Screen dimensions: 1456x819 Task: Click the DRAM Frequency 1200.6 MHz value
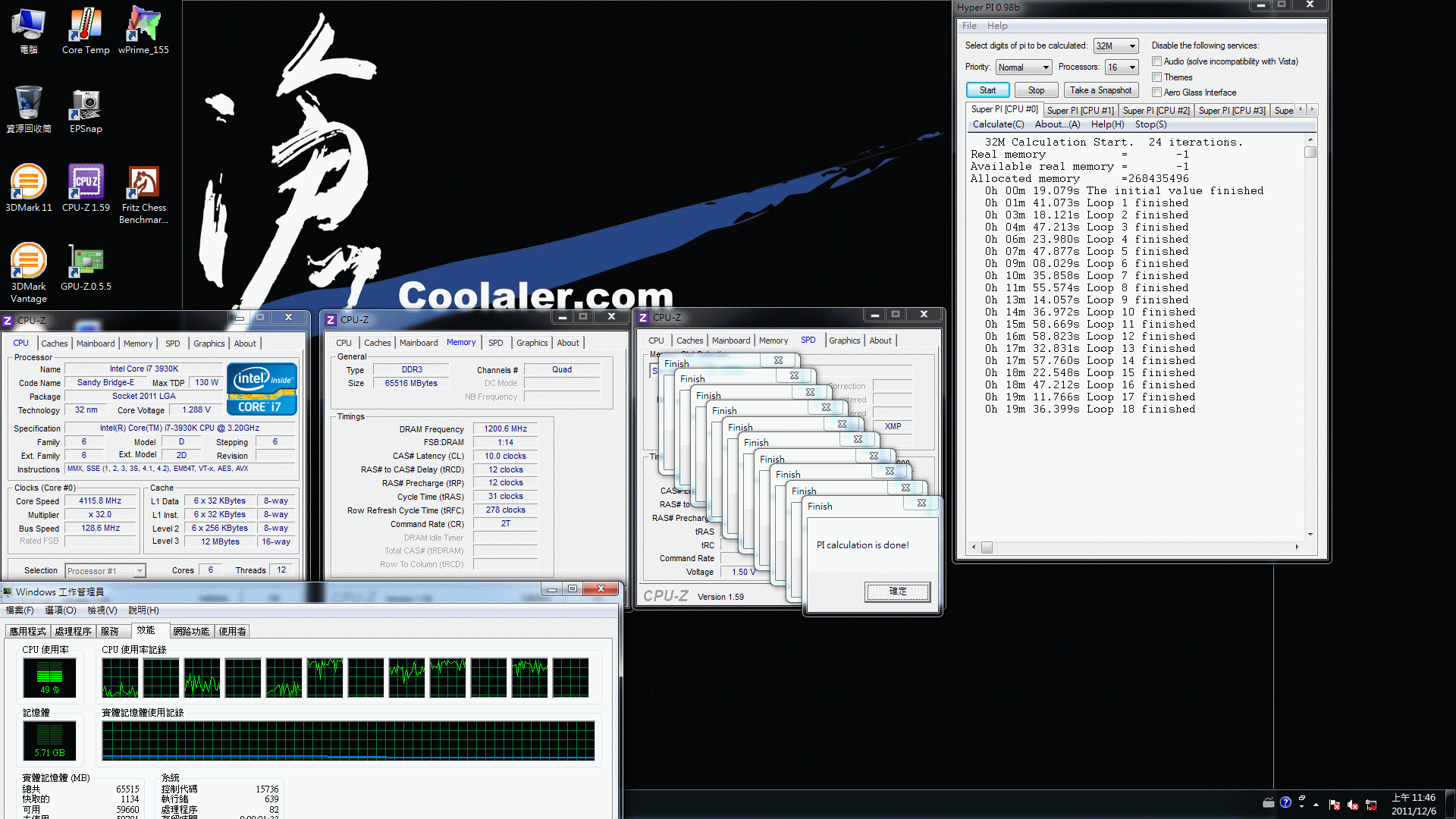[x=505, y=429]
